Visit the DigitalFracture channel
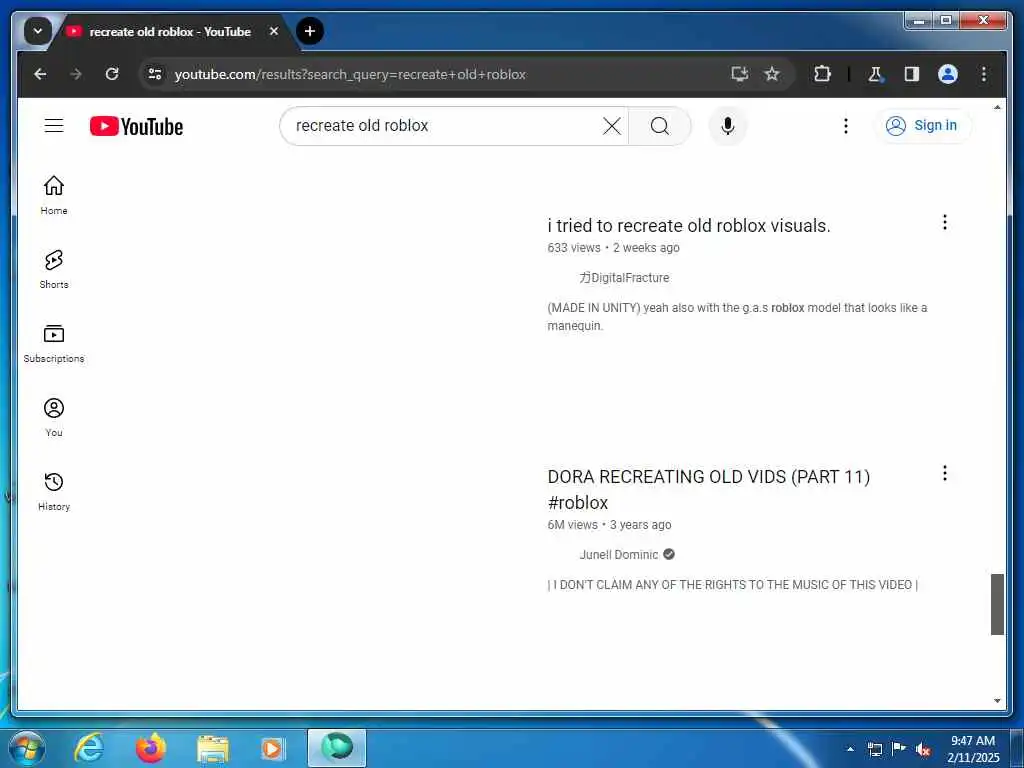The width and height of the screenshot is (1024, 768). (x=624, y=278)
